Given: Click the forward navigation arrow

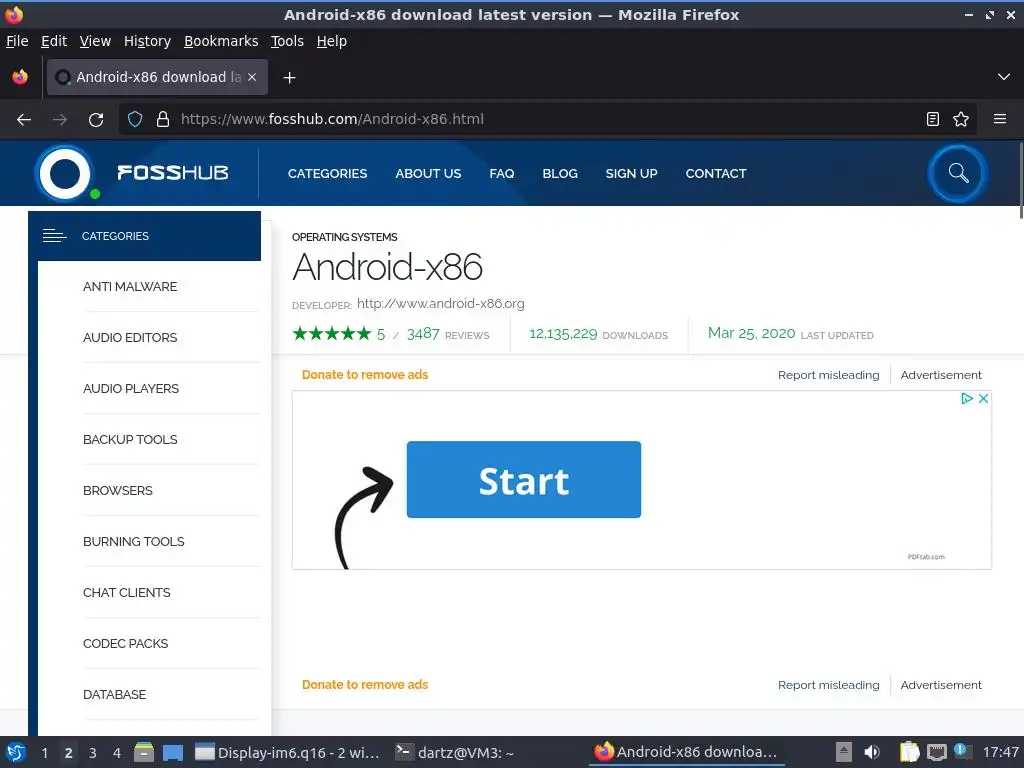Looking at the screenshot, I should coord(60,120).
